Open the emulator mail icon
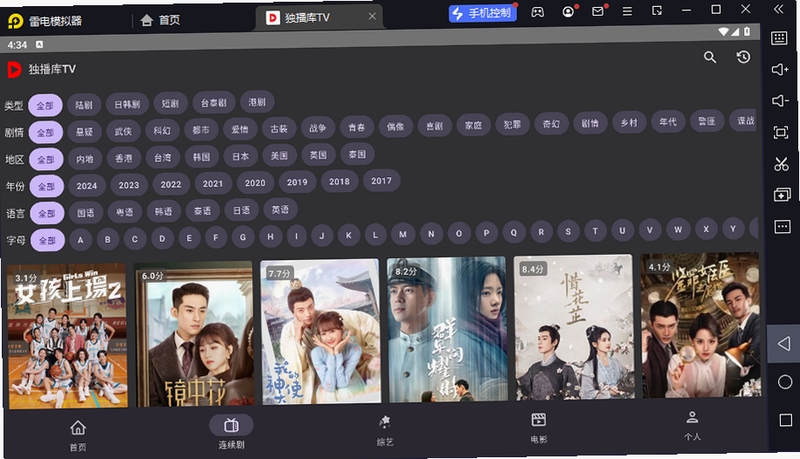The width and height of the screenshot is (800, 459). (x=597, y=11)
